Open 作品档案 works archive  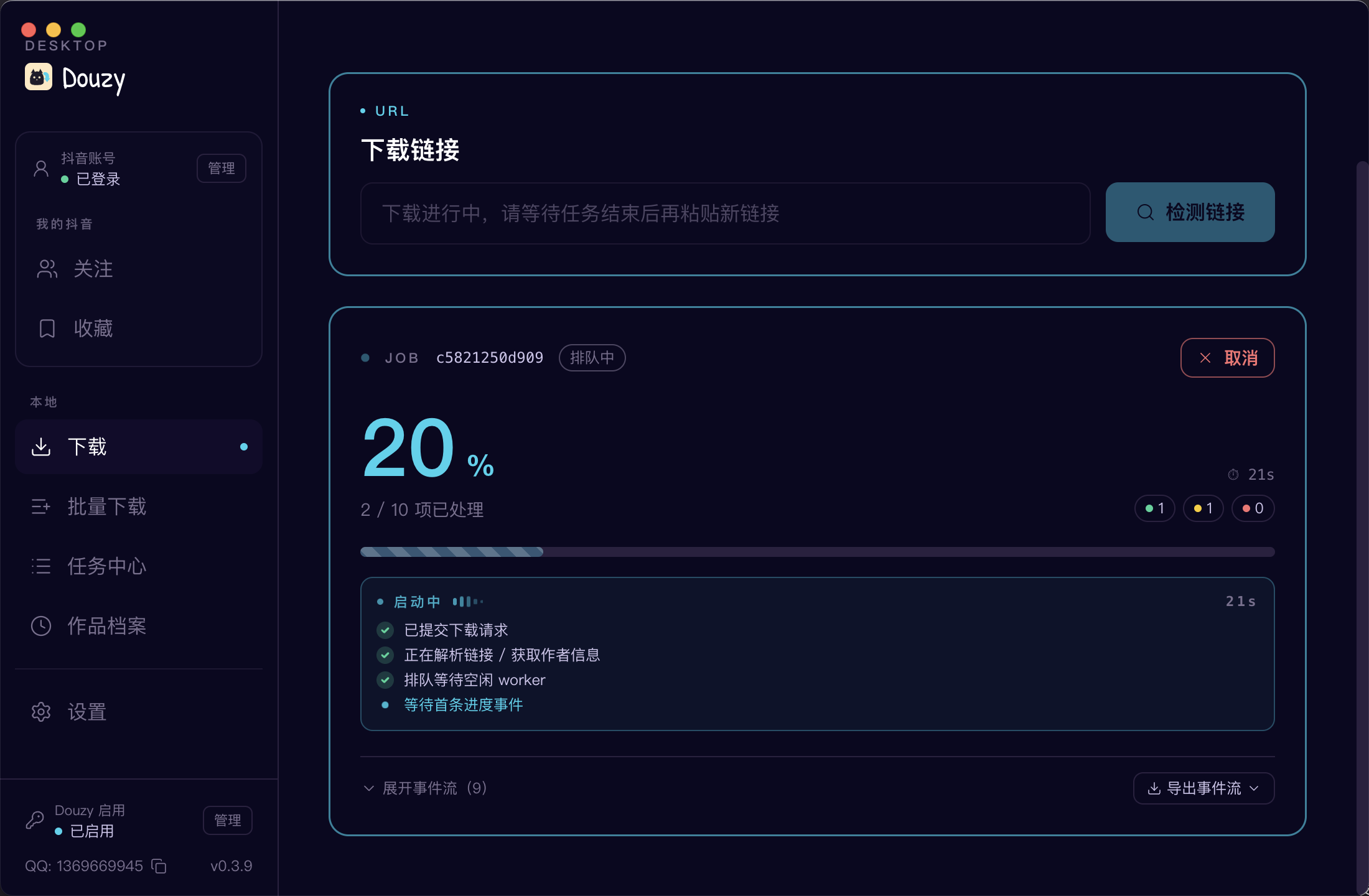pyautogui.click(x=139, y=626)
